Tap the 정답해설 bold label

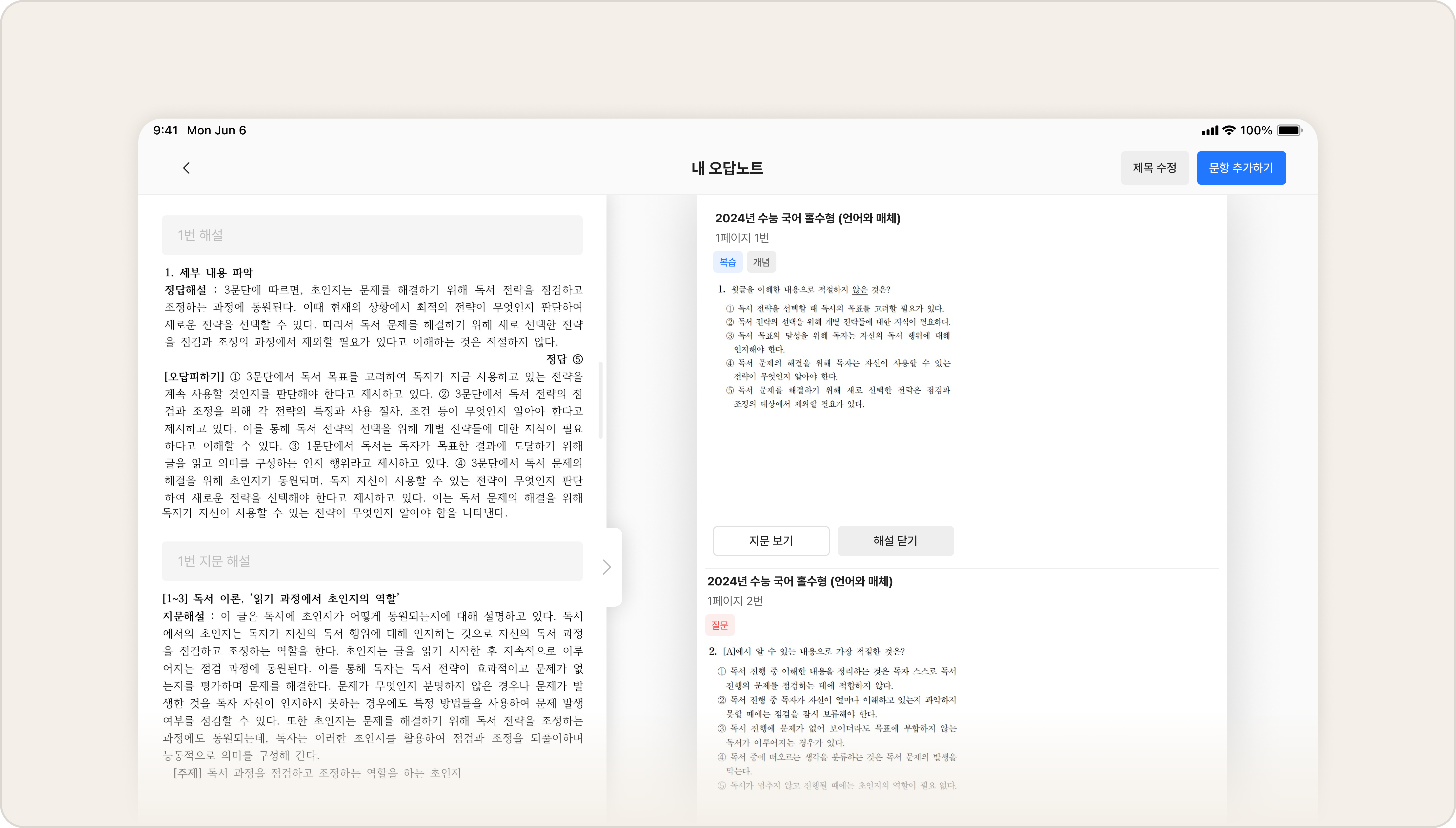click(x=186, y=290)
